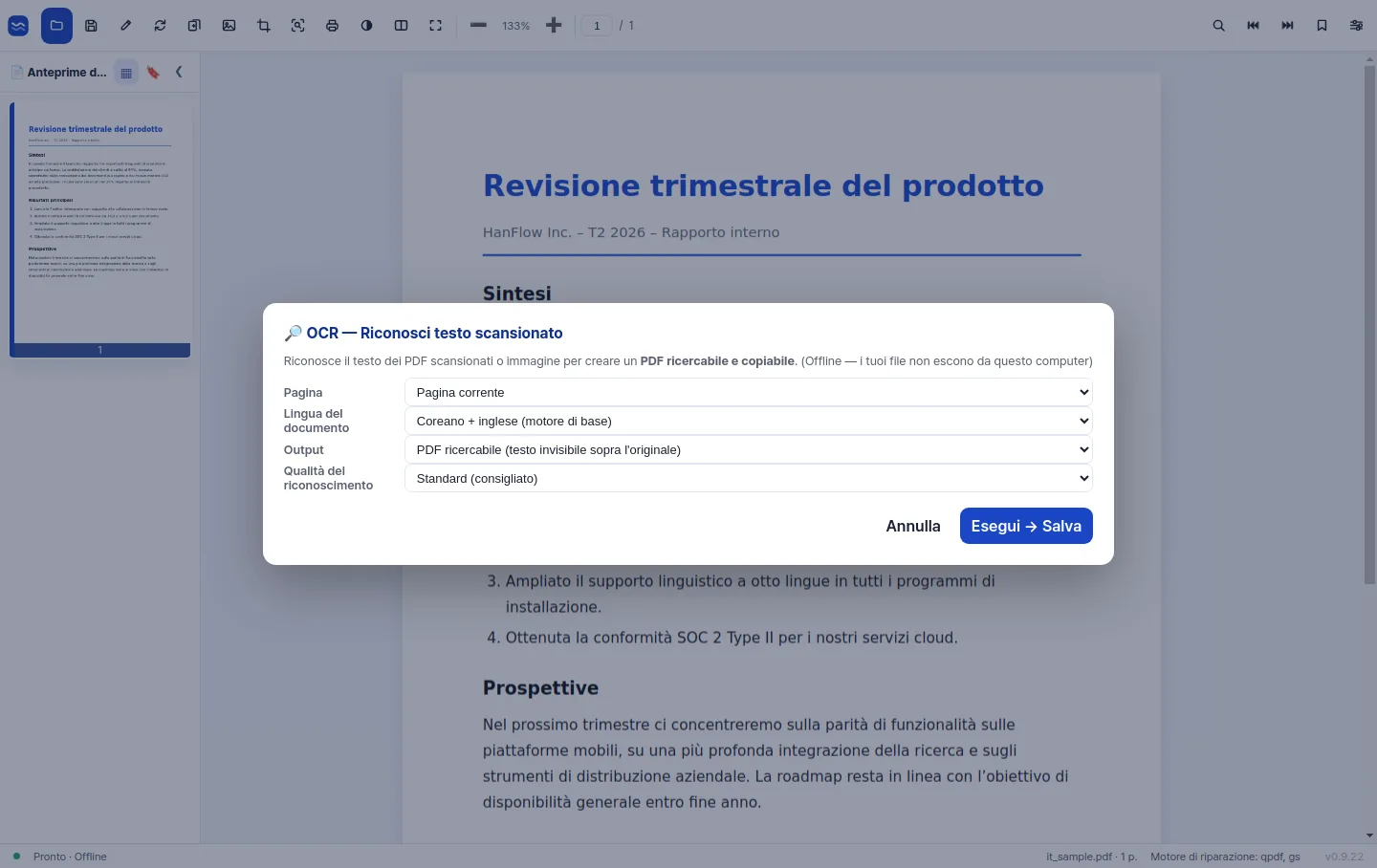Open a file with the folder icon
This screenshot has height=868, width=1377.
pyautogui.click(x=56, y=26)
